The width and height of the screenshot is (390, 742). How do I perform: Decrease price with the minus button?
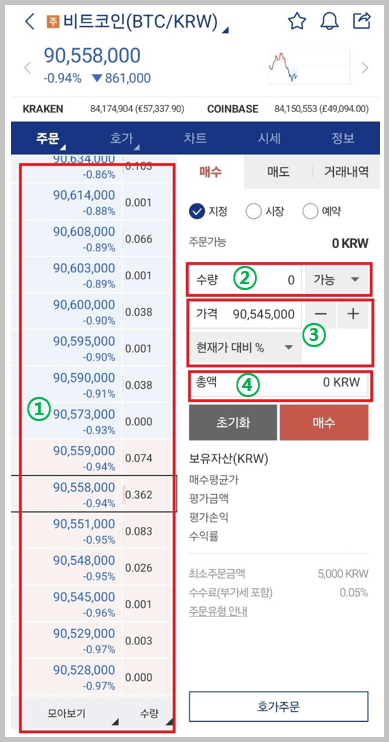pyautogui.click(x=320, y=314)
